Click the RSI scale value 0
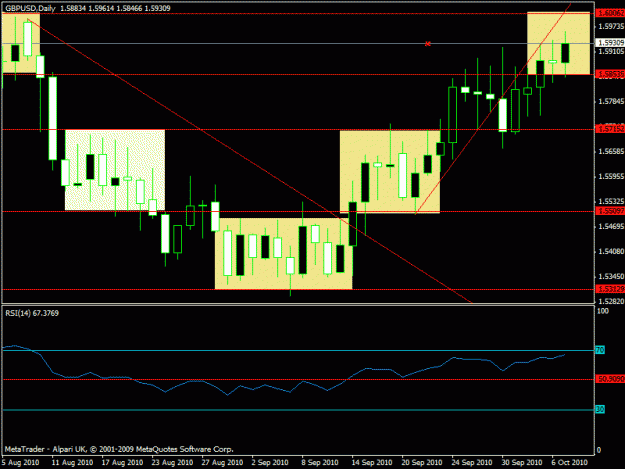This screenshot has height=469, width=625. pyautogui.click(x=599, y=450)
